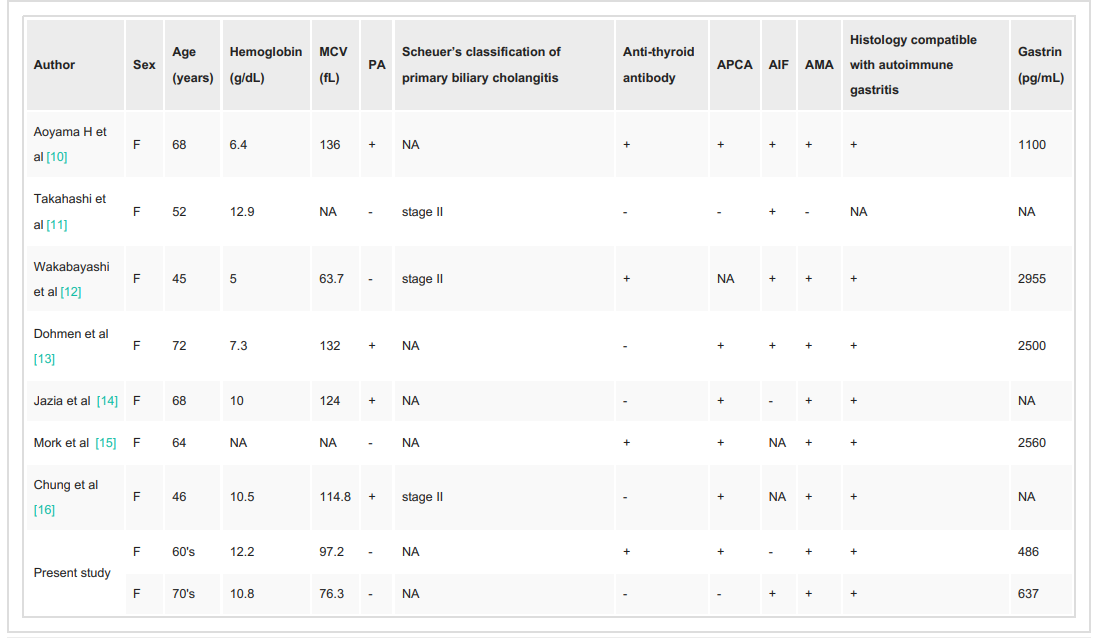Open citation link [13] under Dohmen
Screen dimensions: 1098x638
(45, 359)
